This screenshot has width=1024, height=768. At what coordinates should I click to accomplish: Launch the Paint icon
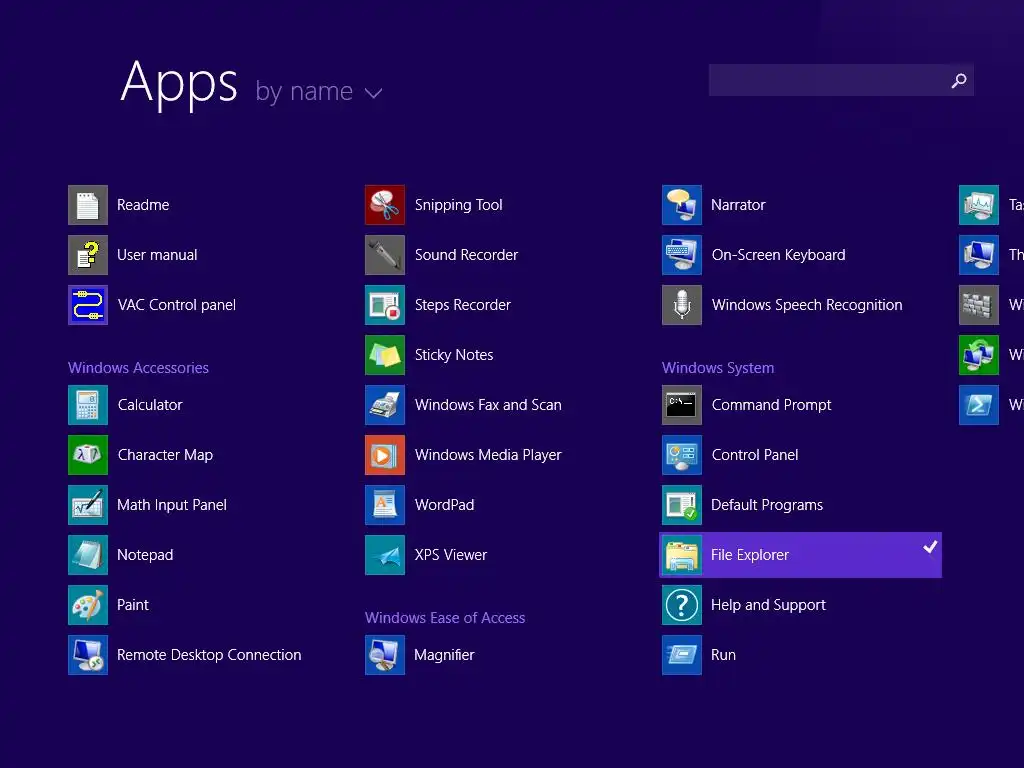[88, 605]
